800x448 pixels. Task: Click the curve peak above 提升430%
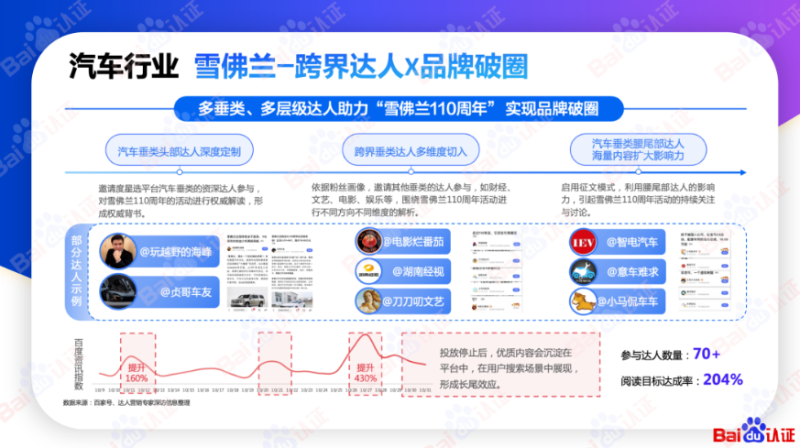coord(365,335)
